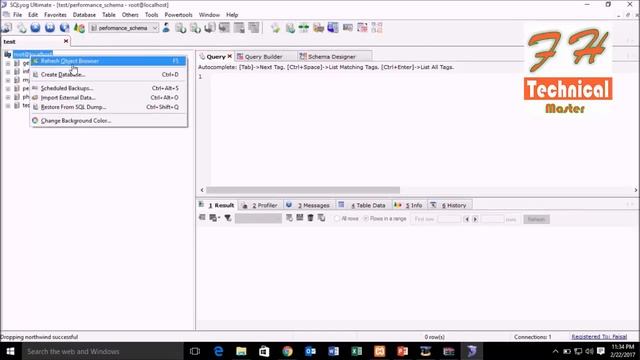The height and width of the screenshot is (360, 640).
Task: Click the Task View taskbar icon
Action: [195, 351]
